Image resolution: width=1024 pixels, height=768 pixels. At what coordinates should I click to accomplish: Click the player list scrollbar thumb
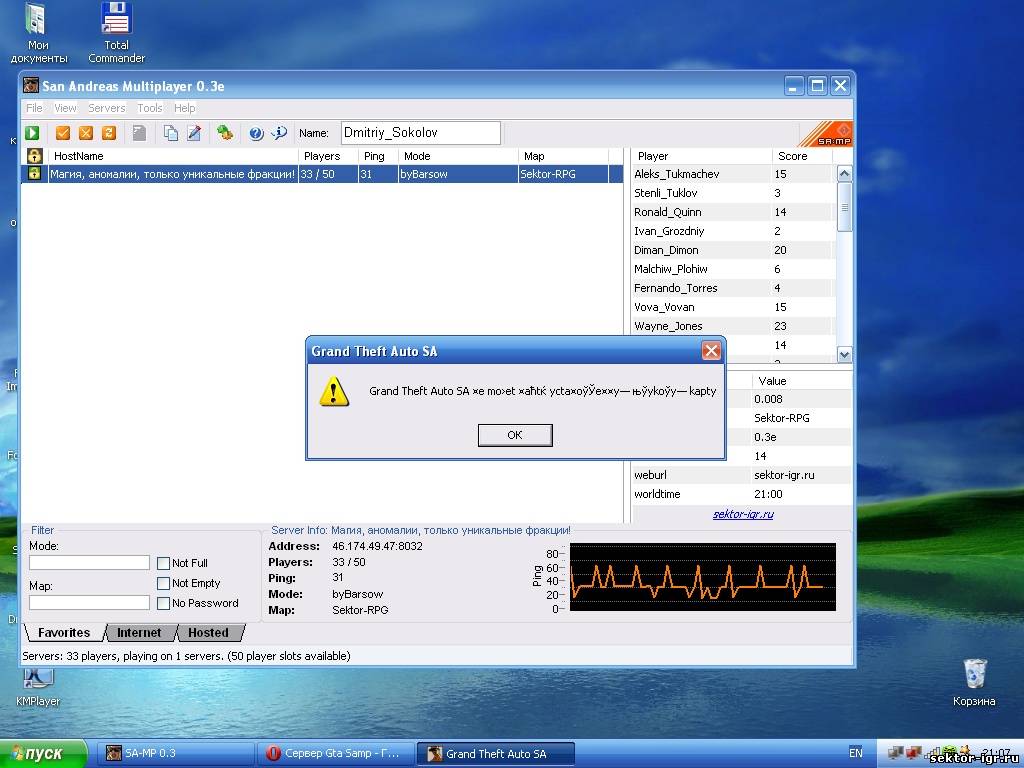tap(844, 207)
